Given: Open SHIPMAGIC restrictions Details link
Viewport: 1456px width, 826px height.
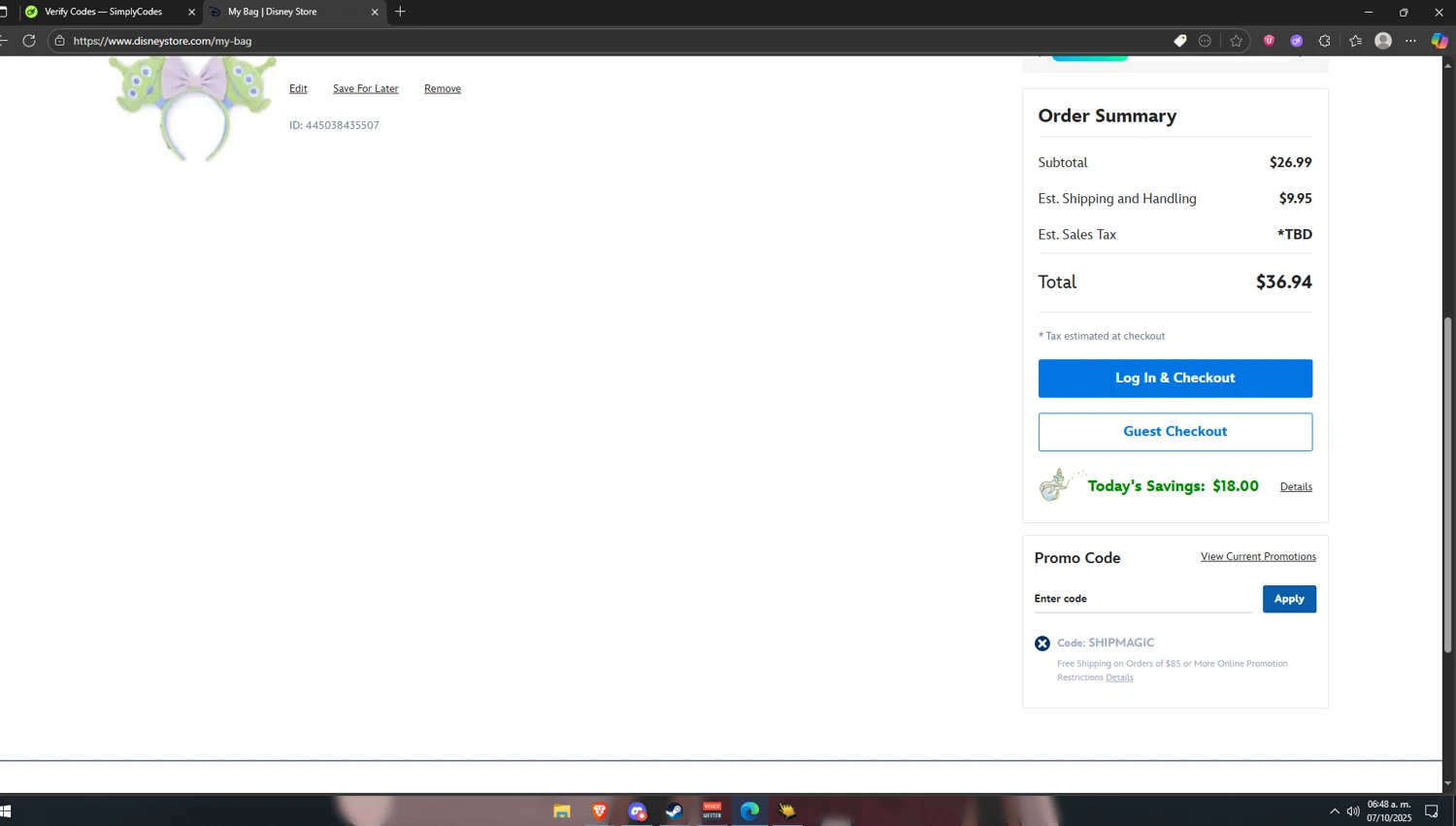Looking at the screenshot, I should tap(1119, 677).
